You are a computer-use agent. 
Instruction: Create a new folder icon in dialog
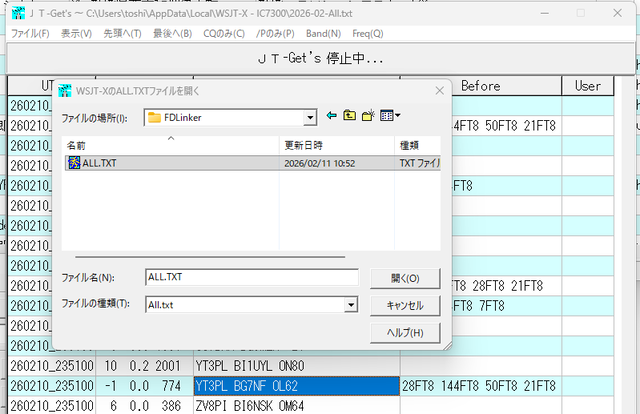[x=368, y=116]
